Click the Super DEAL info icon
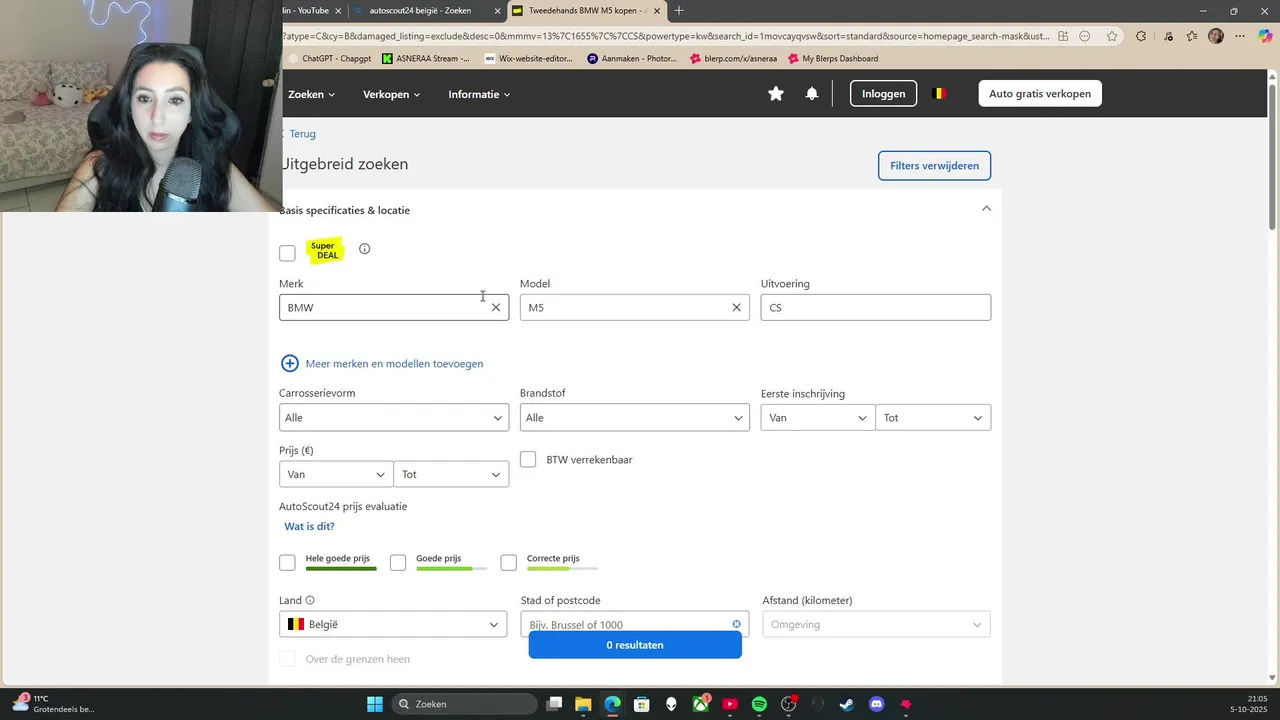 coord(364,249)
